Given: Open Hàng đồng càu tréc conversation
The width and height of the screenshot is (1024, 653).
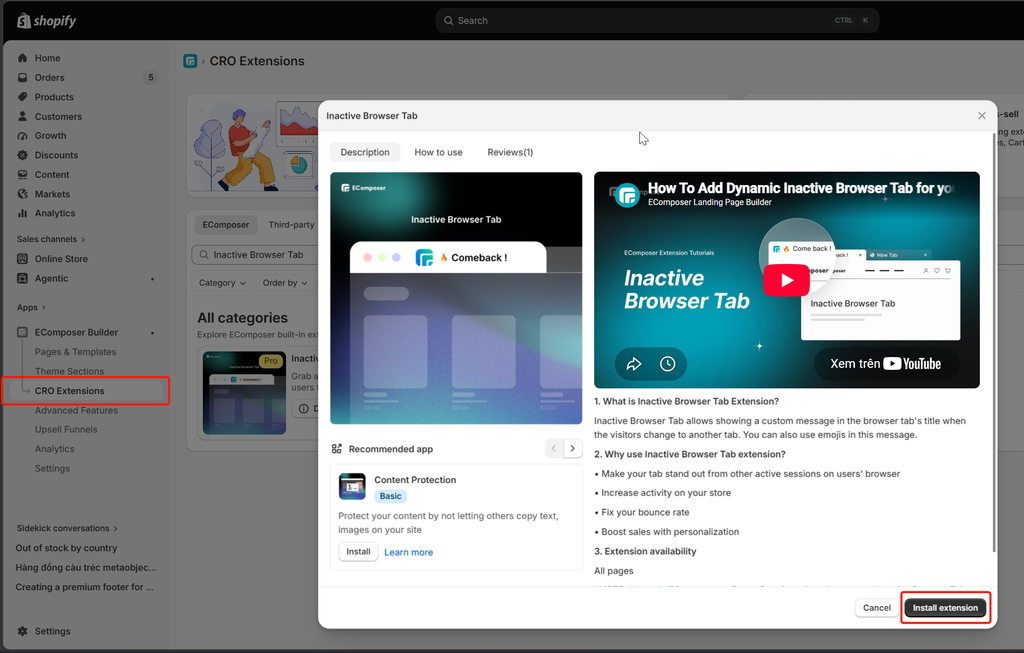Looking at the screenshot, I should (86, 567).
